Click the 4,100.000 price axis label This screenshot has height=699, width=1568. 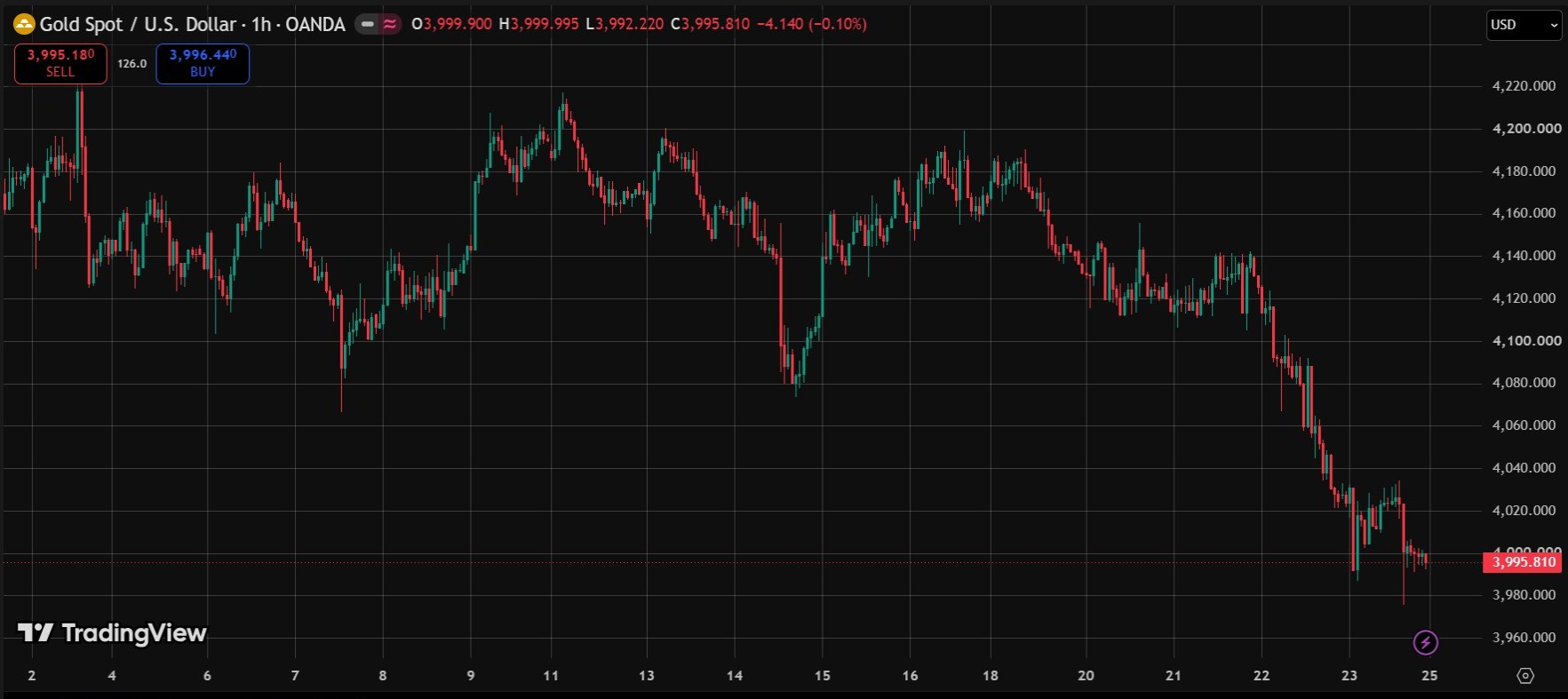tap(1526, 341)
